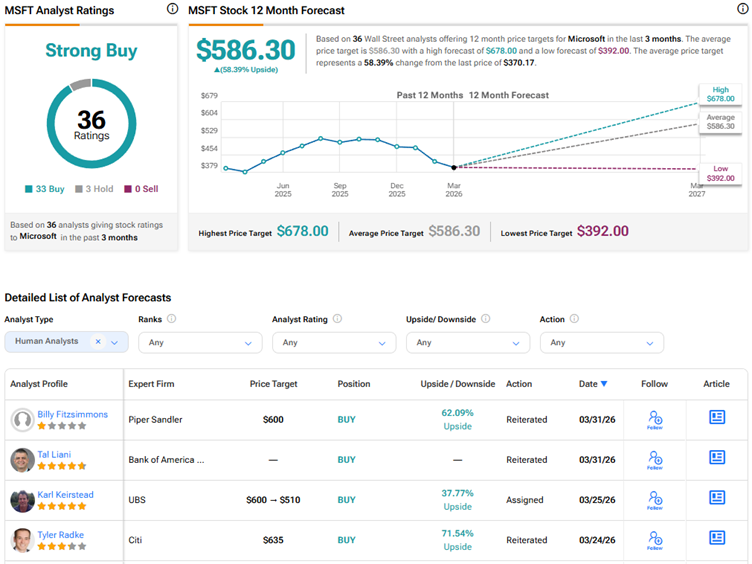This screenshot has height=564, width=752.
Task: Click info icon beside MSFT Analyst Ratings
Action: coord(172,10)
